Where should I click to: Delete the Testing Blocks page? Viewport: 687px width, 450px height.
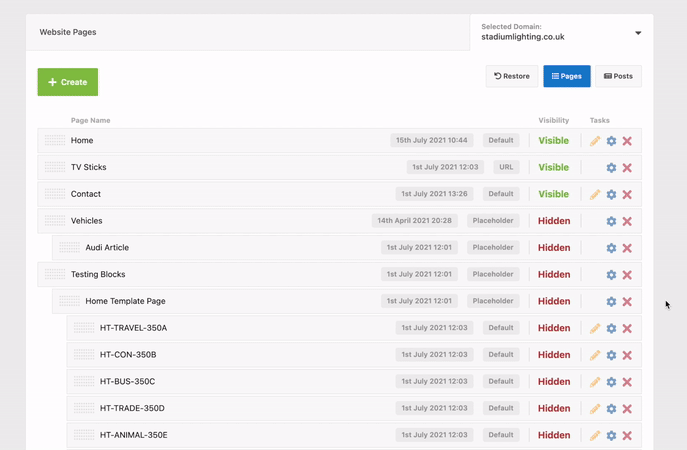(x=627, y=274)
